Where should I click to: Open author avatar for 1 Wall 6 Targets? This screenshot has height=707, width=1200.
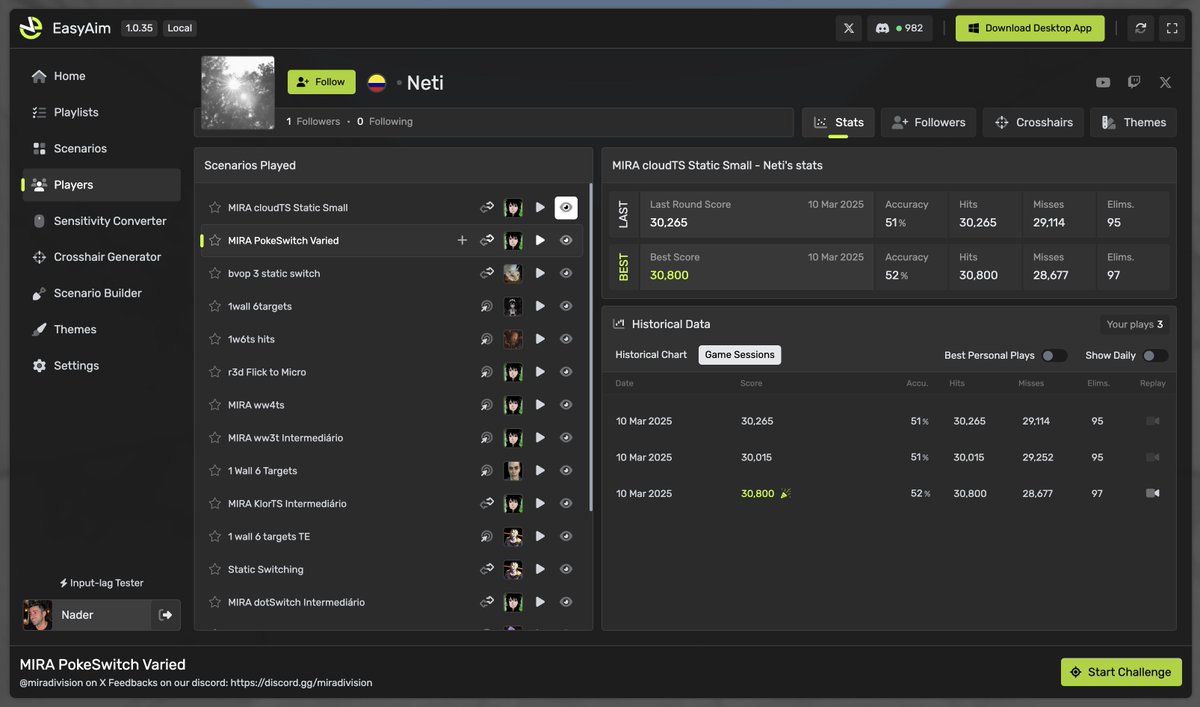click(513, 470)
